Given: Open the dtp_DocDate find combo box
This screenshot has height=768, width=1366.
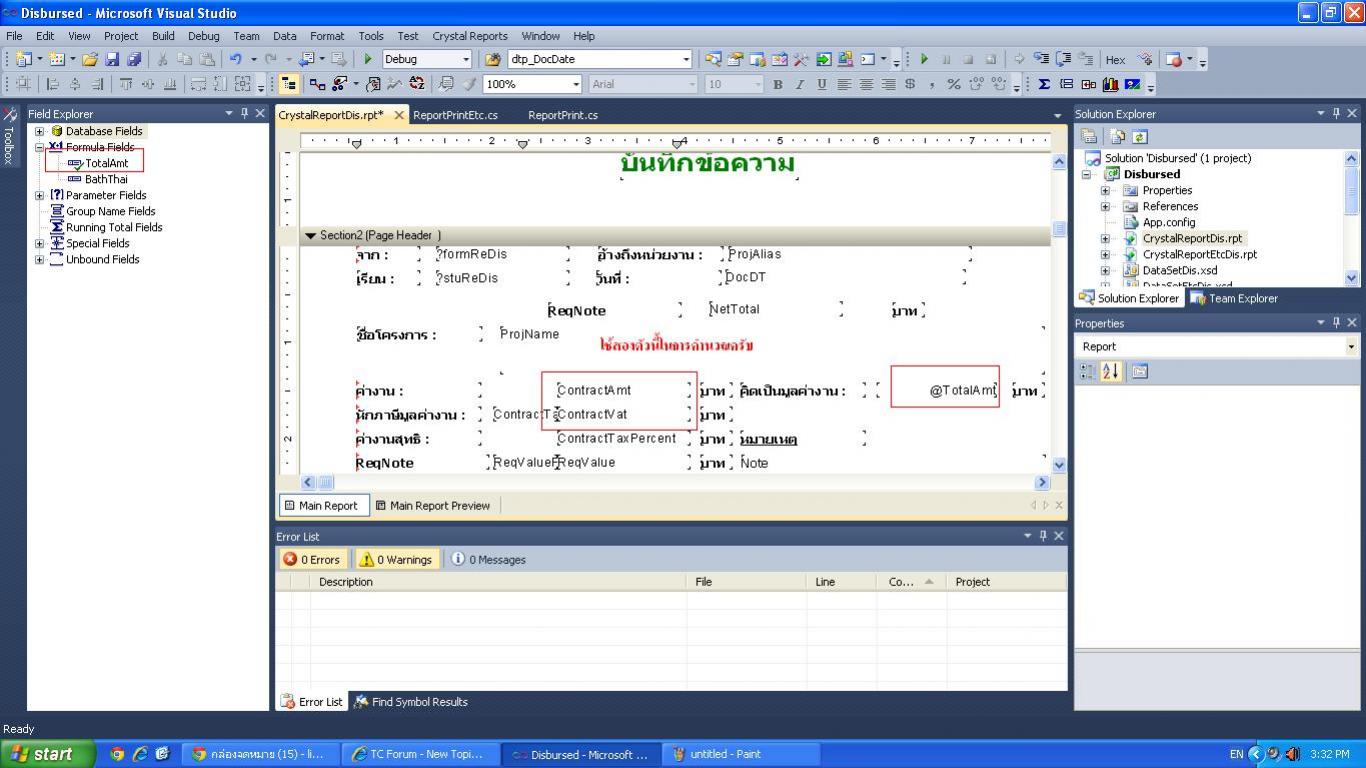Looking at the screenshot, I should click(685, 60).
